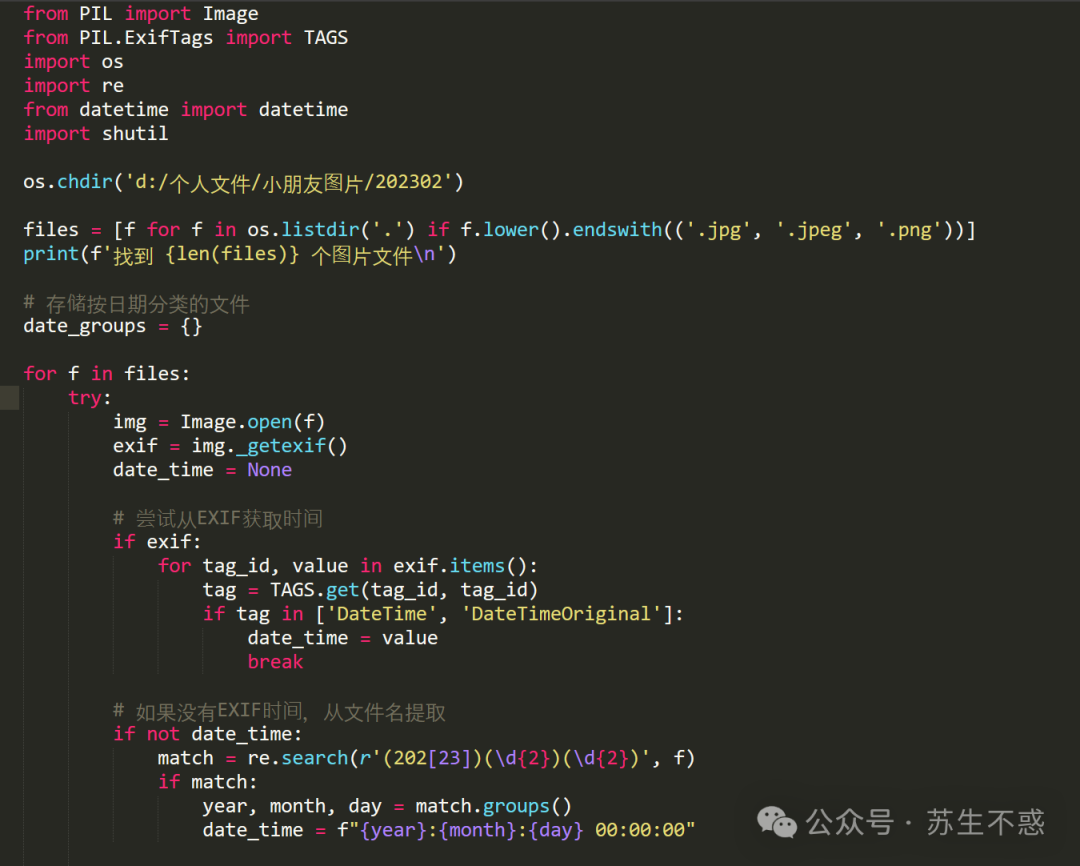1080x866 pixels.
Task: Click the line 'date_groups = {}'
Action: 113,326
